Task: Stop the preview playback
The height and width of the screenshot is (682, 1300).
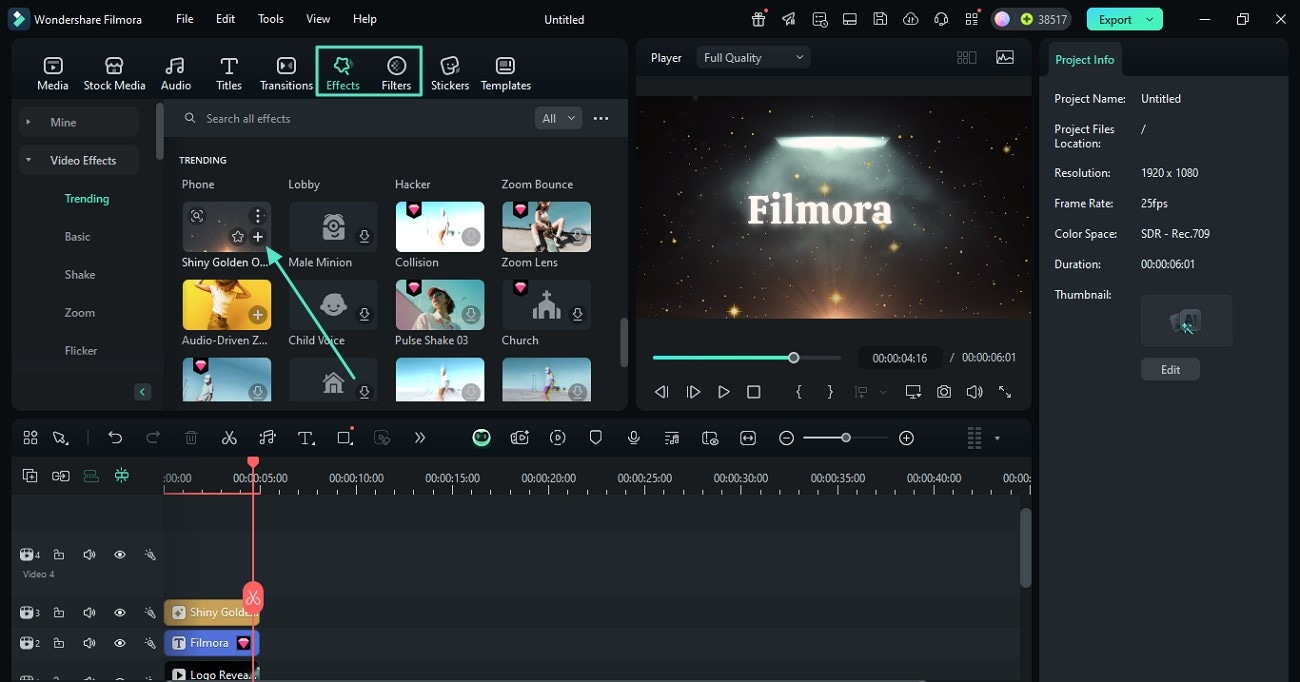Action: [x=754, y=392]
